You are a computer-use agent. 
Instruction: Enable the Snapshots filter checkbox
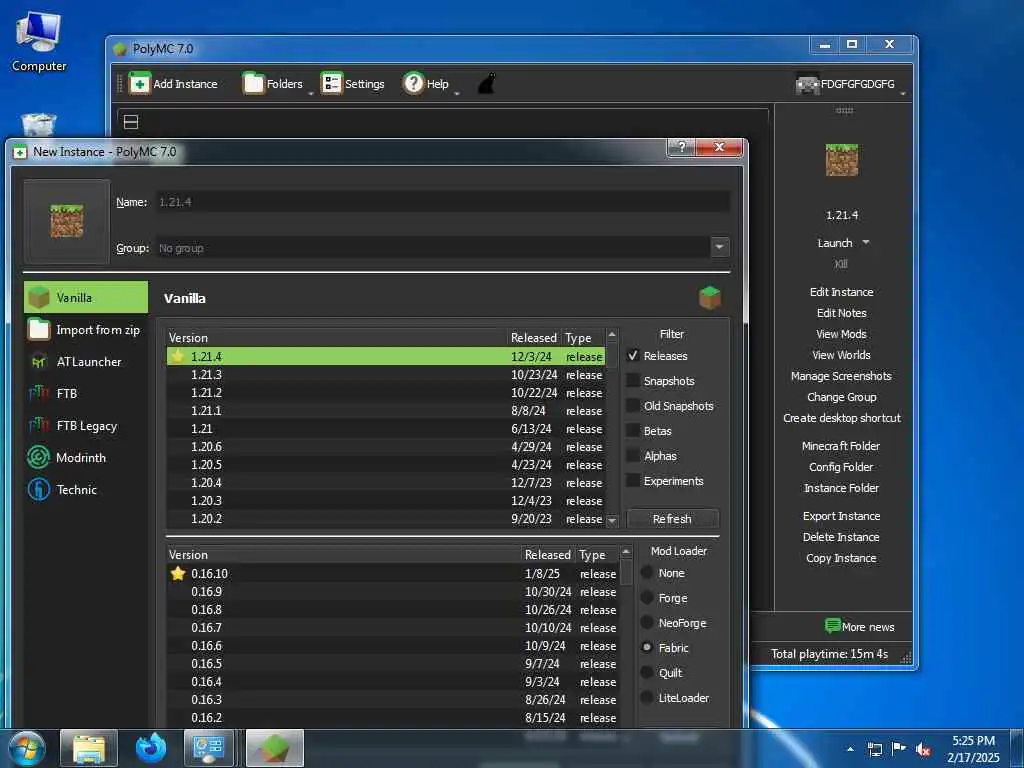(x=632, y=381)
